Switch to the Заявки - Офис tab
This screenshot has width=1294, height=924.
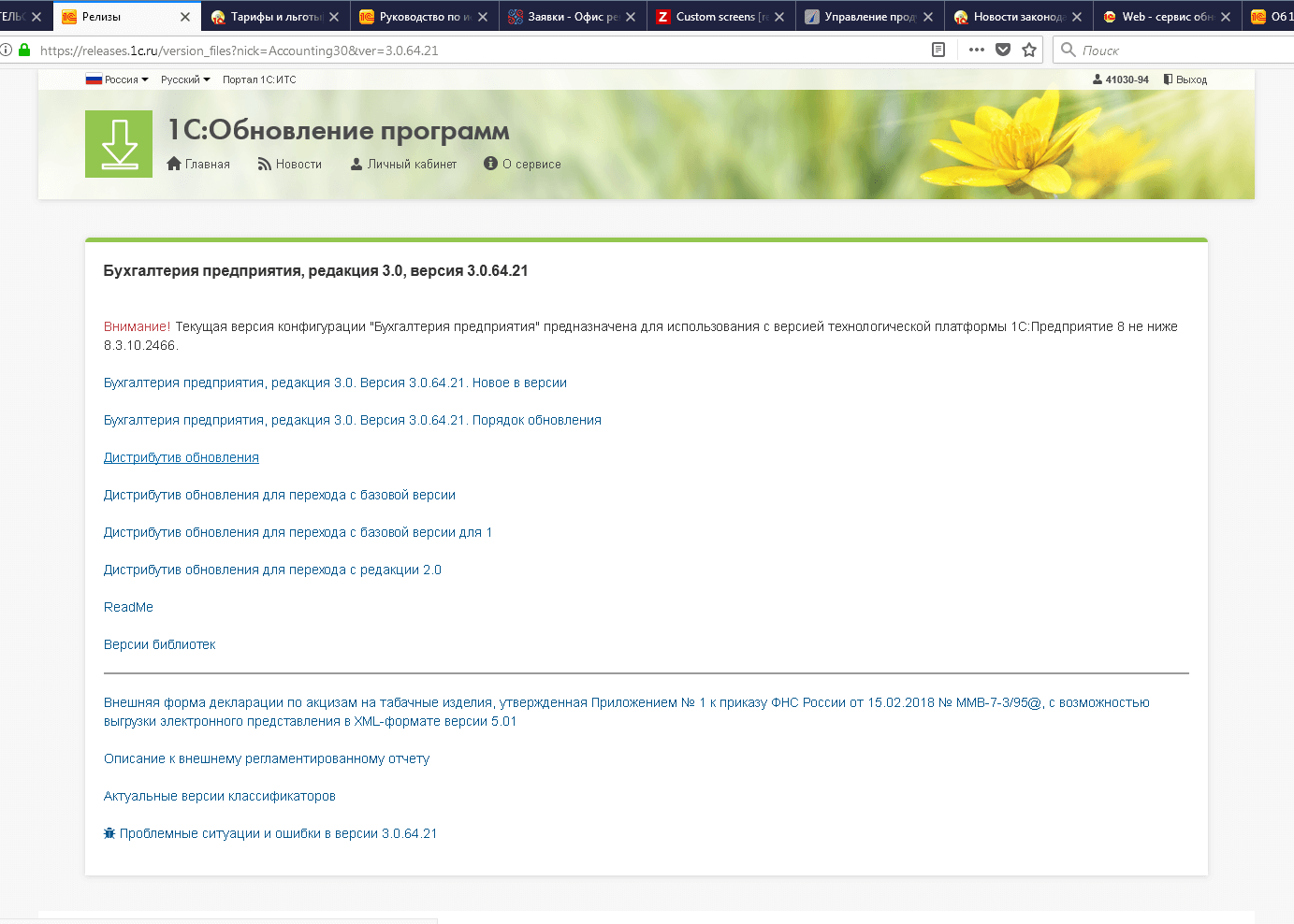[573, 17]
